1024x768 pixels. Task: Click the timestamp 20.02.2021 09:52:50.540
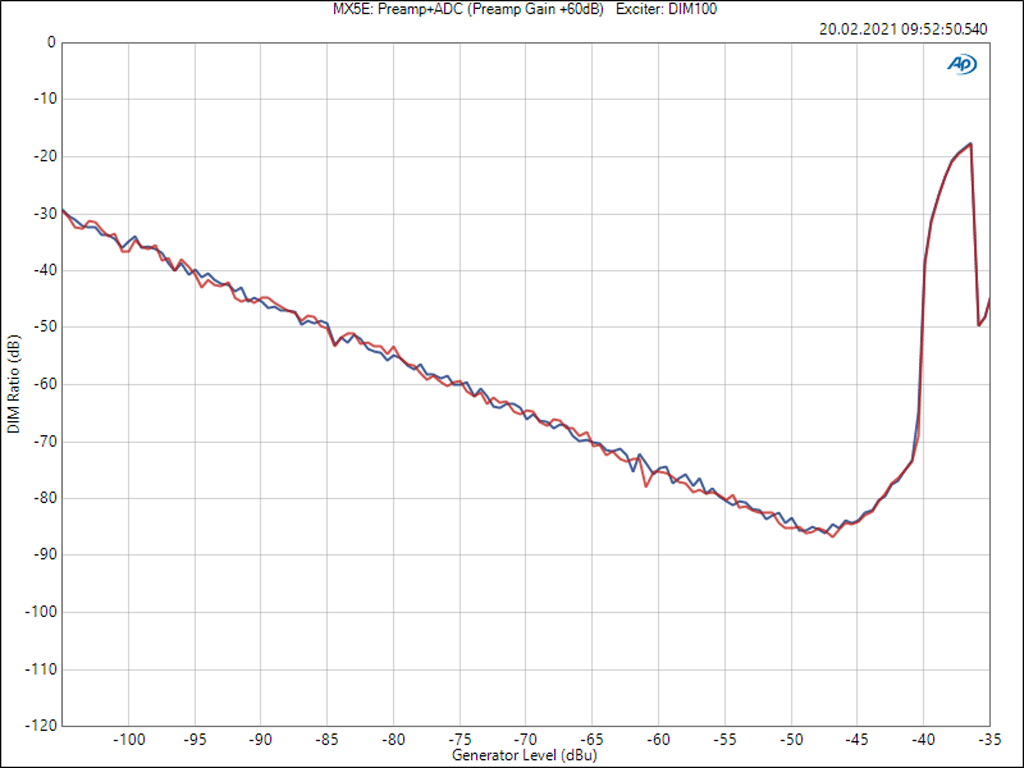[x=903, y=29]
